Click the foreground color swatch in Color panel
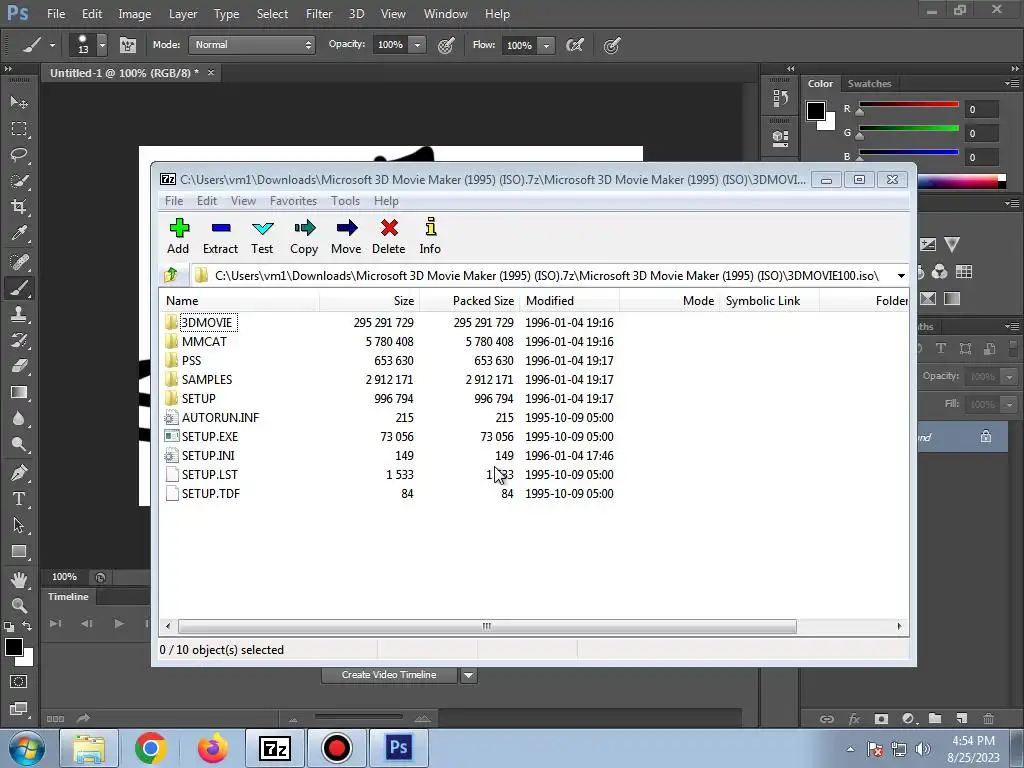 pyautogui.click(x=816, y=111)
